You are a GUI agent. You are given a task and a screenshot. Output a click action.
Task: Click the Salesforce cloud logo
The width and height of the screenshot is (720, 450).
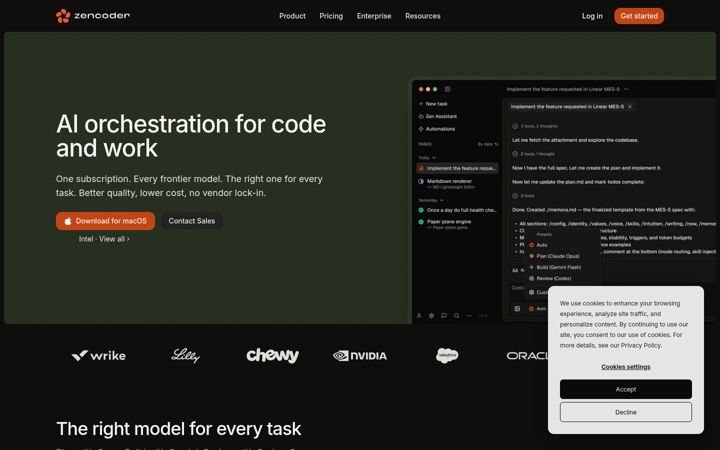tap(447, 355)
